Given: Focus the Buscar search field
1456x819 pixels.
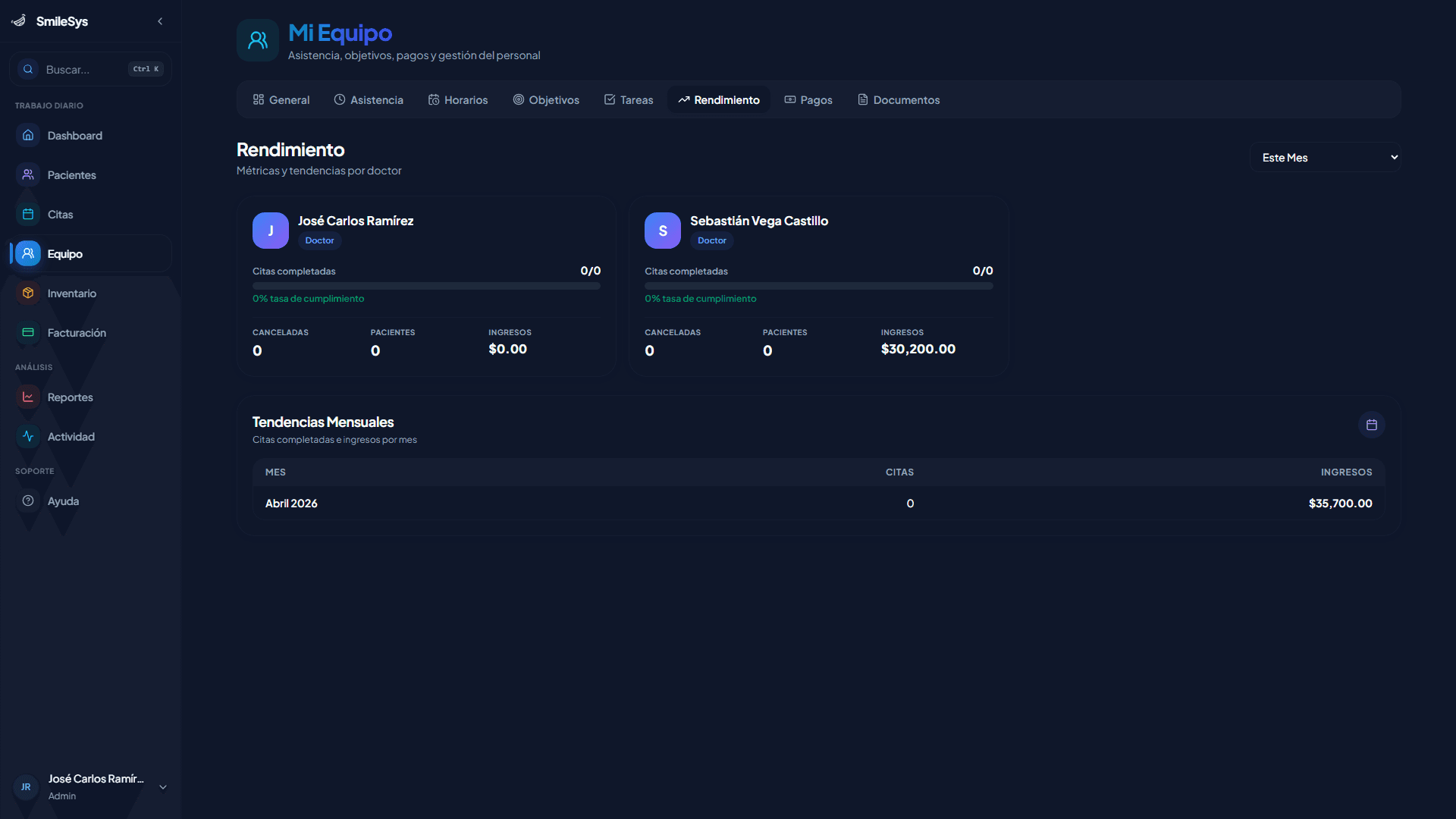Looking at the screenshot, I should pyautogui.click(x=90, y=69).
